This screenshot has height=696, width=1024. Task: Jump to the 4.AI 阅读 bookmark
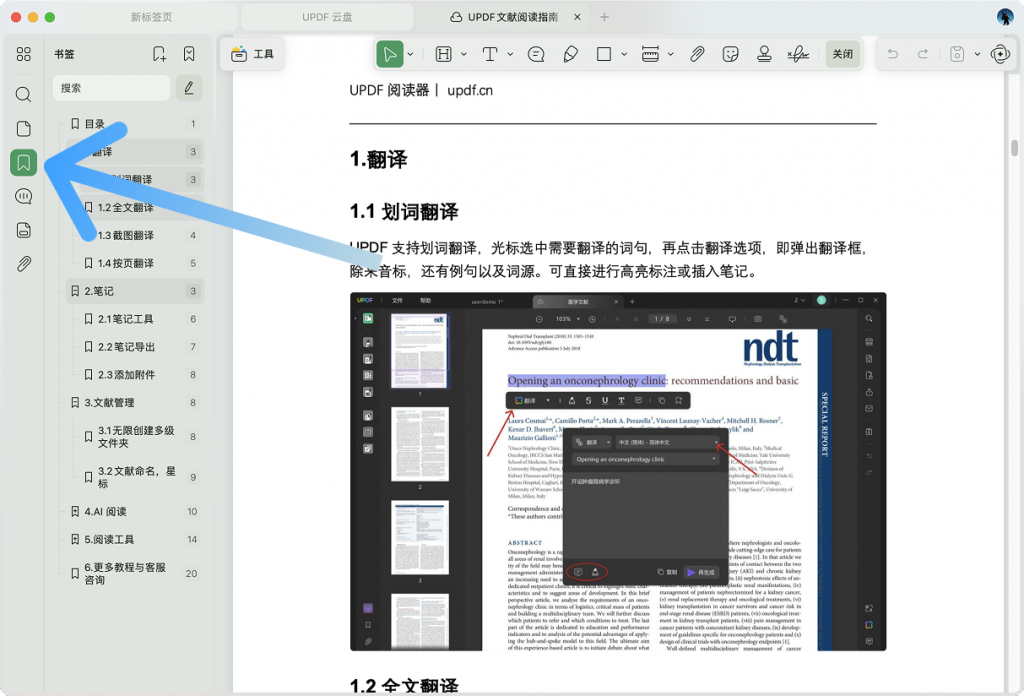click(135, 512)
